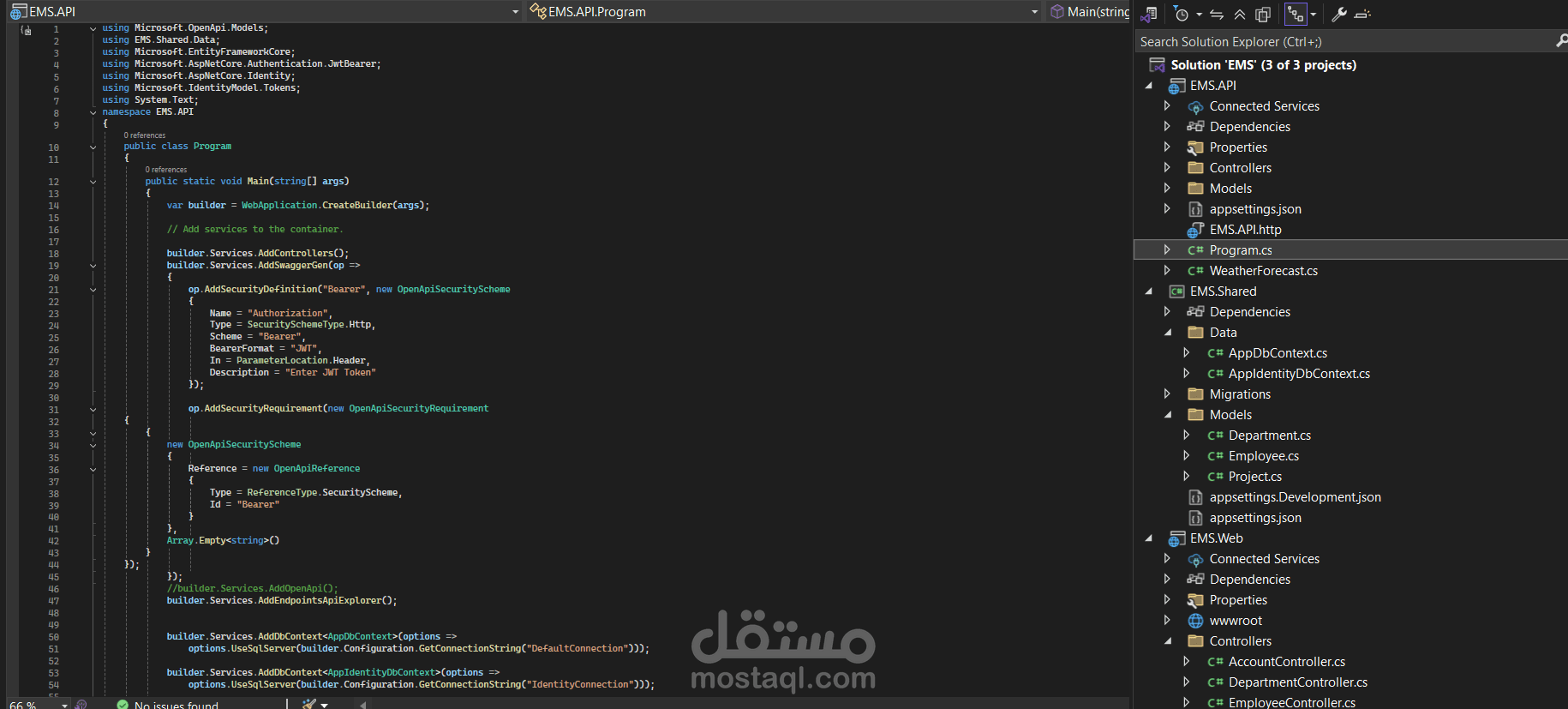The width and height of the screenshot is (1568, 709).
Task: Click the EMS.Shared project icon
Action: pos(1176,291)
